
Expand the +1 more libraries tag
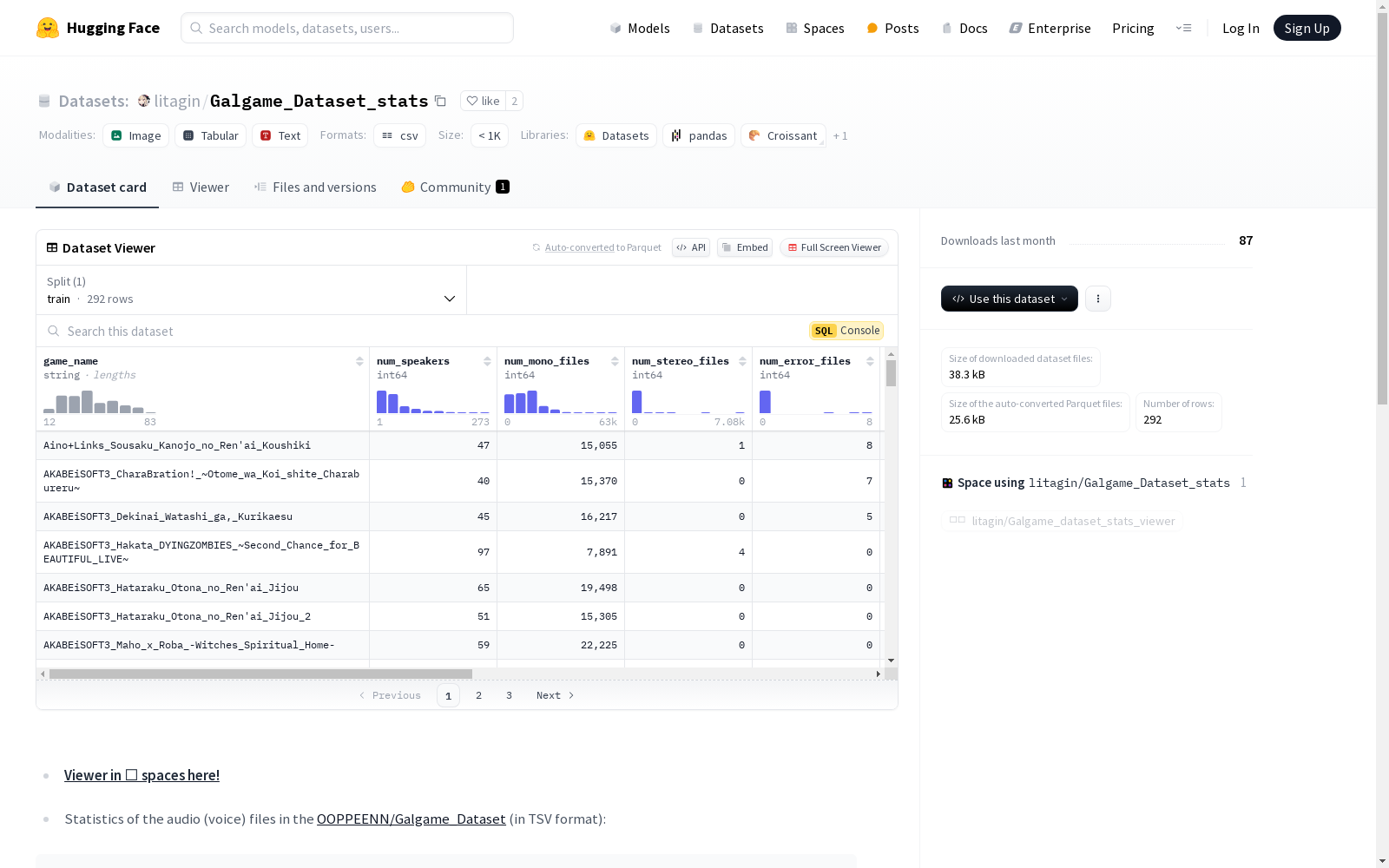point(839,135)
